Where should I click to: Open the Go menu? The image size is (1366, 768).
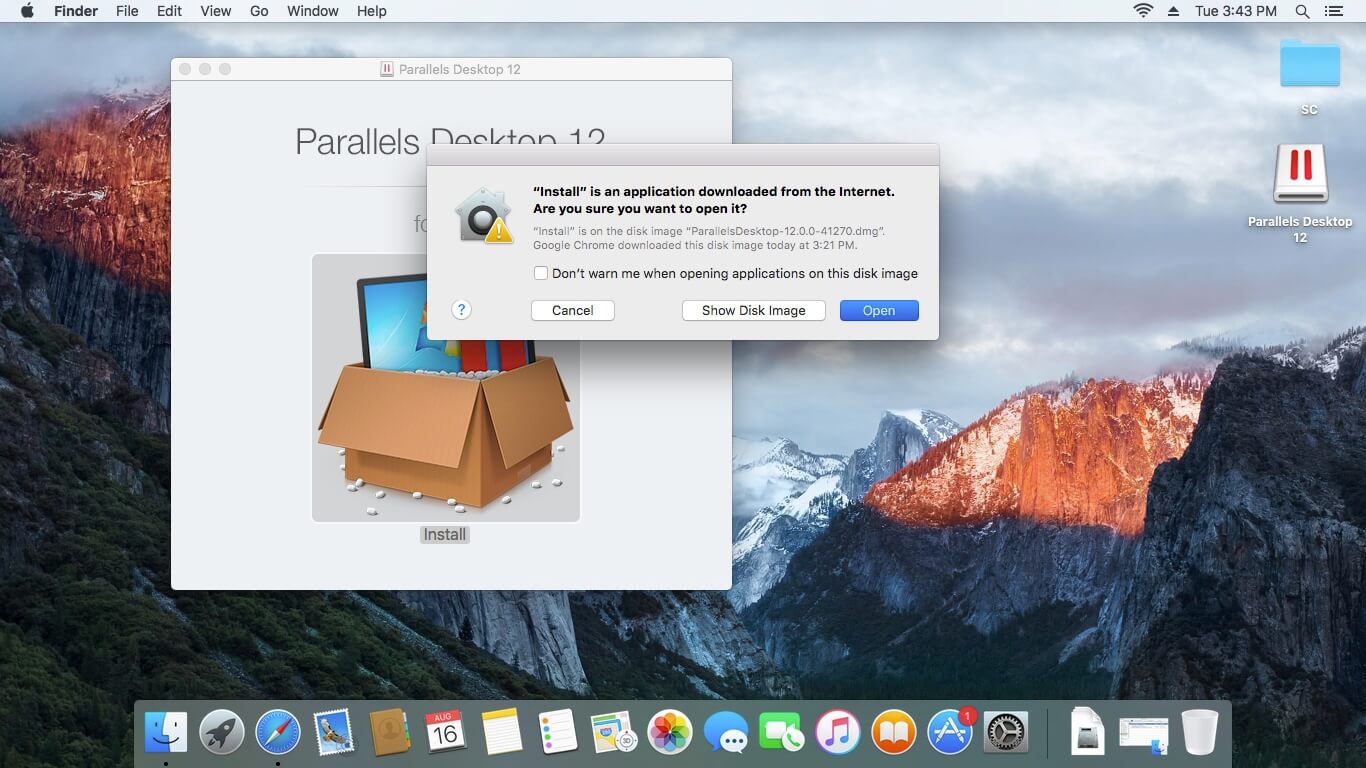(x=259, y=11)
